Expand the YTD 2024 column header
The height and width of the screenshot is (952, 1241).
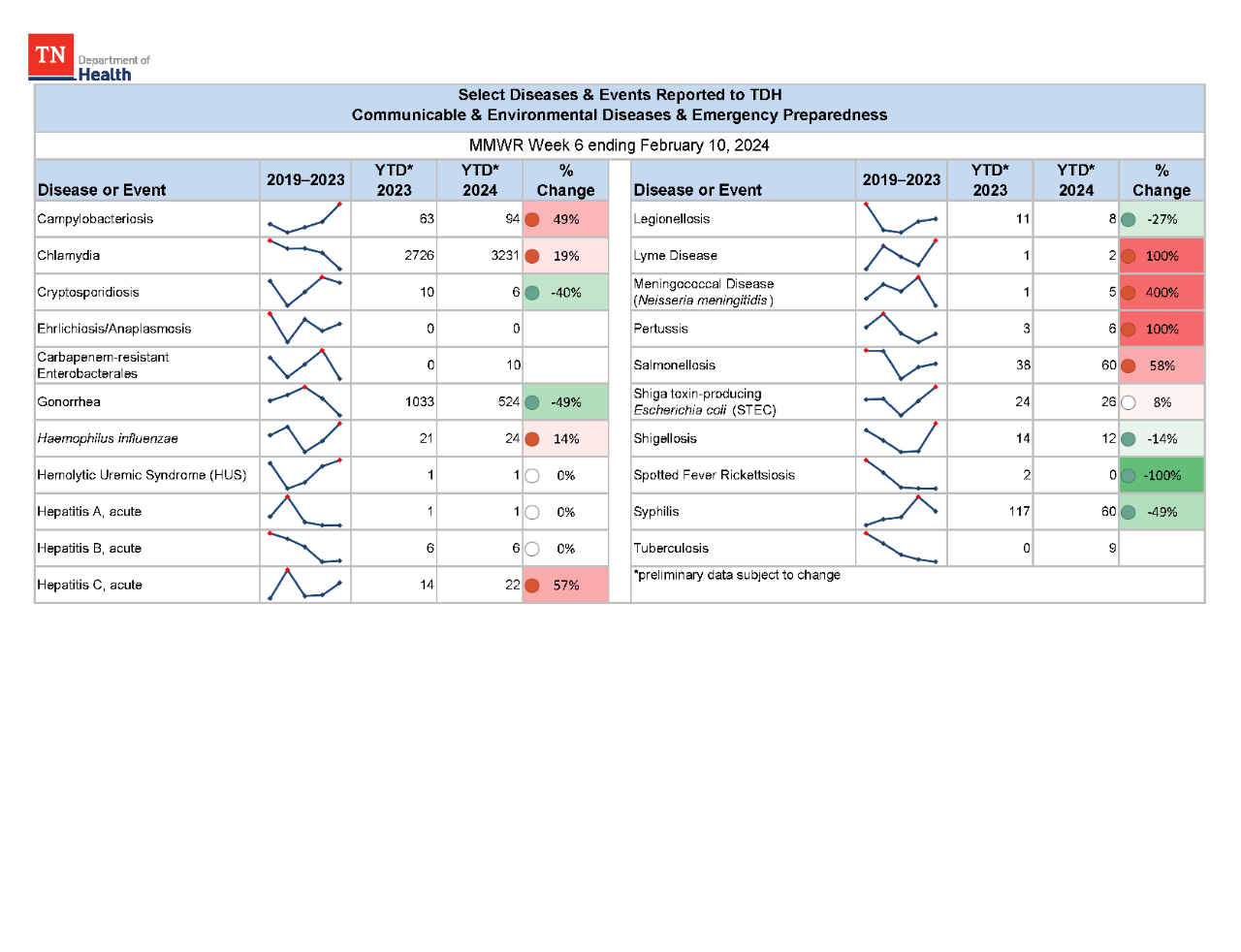pos(482,180)
